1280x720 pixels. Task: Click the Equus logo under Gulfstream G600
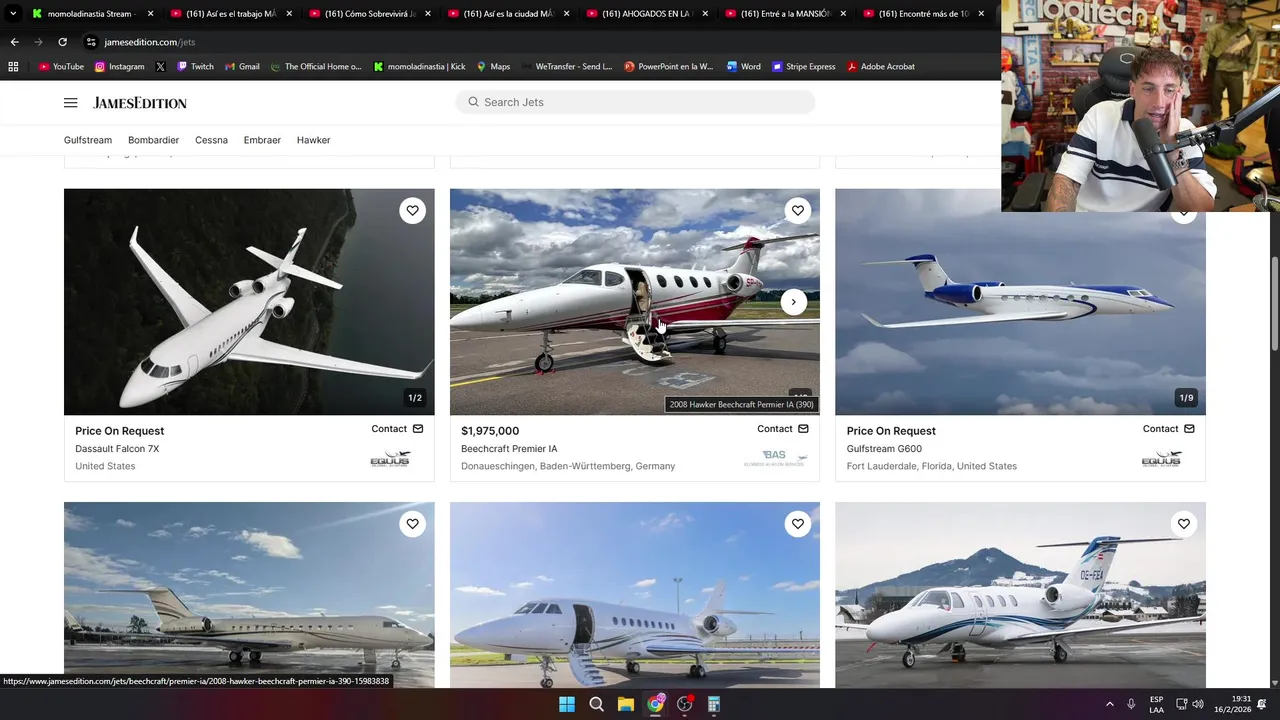coord(1161,459)
